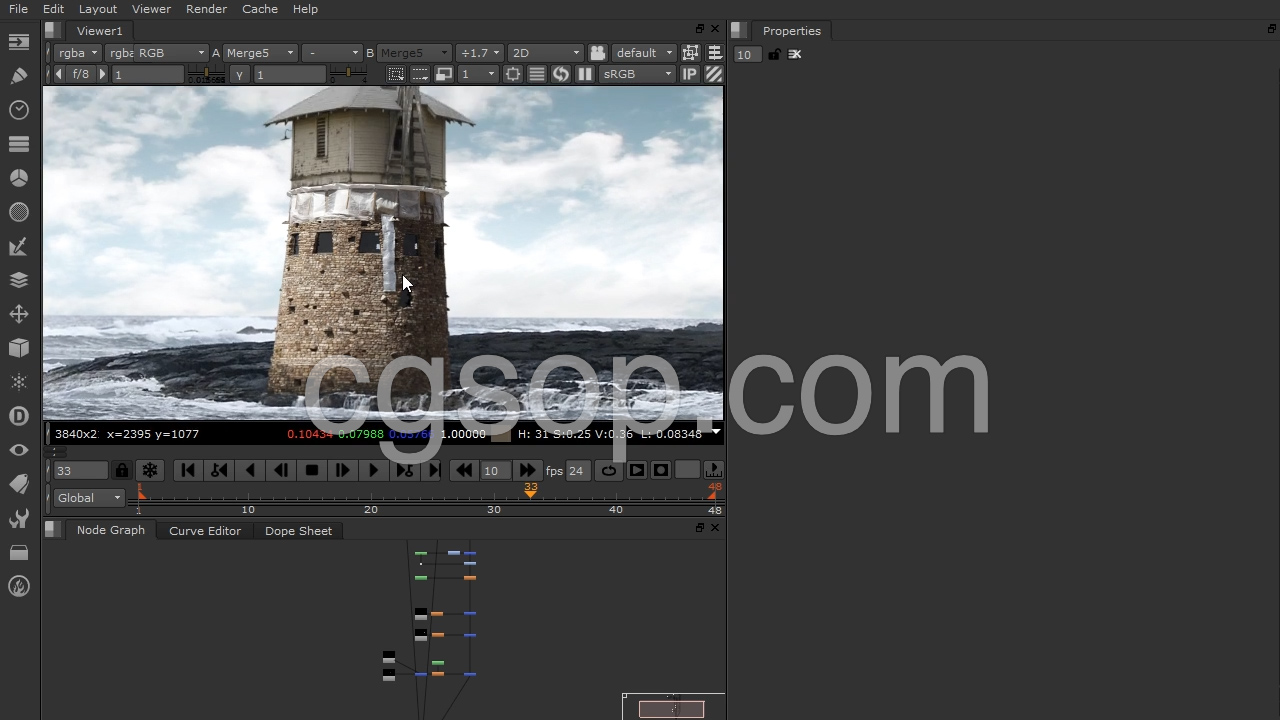Open the Other nodes menu
The width and height of the screenshot is (1280, 720).
(x=19, y=552)
